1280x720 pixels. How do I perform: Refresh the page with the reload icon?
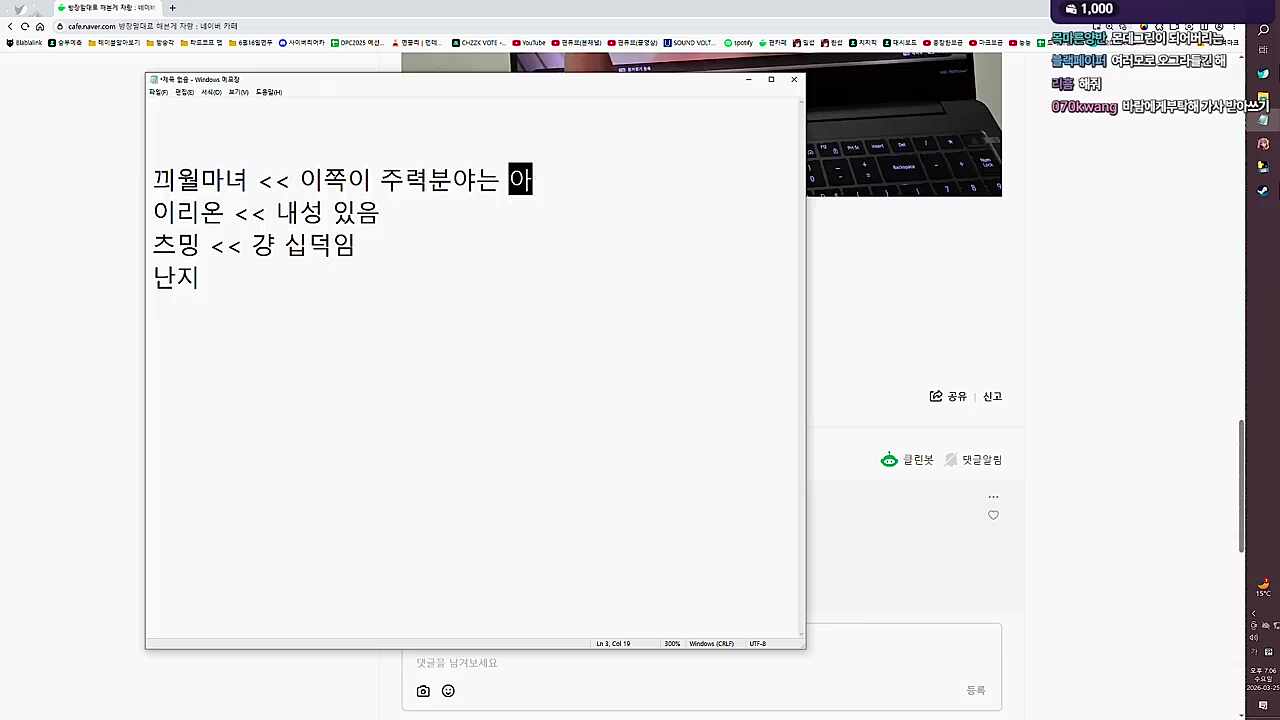tap(25, 26)
